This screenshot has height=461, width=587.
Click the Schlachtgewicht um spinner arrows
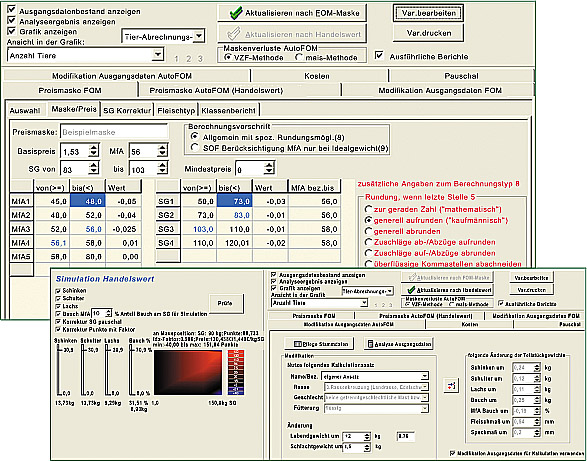pos(367,447)
